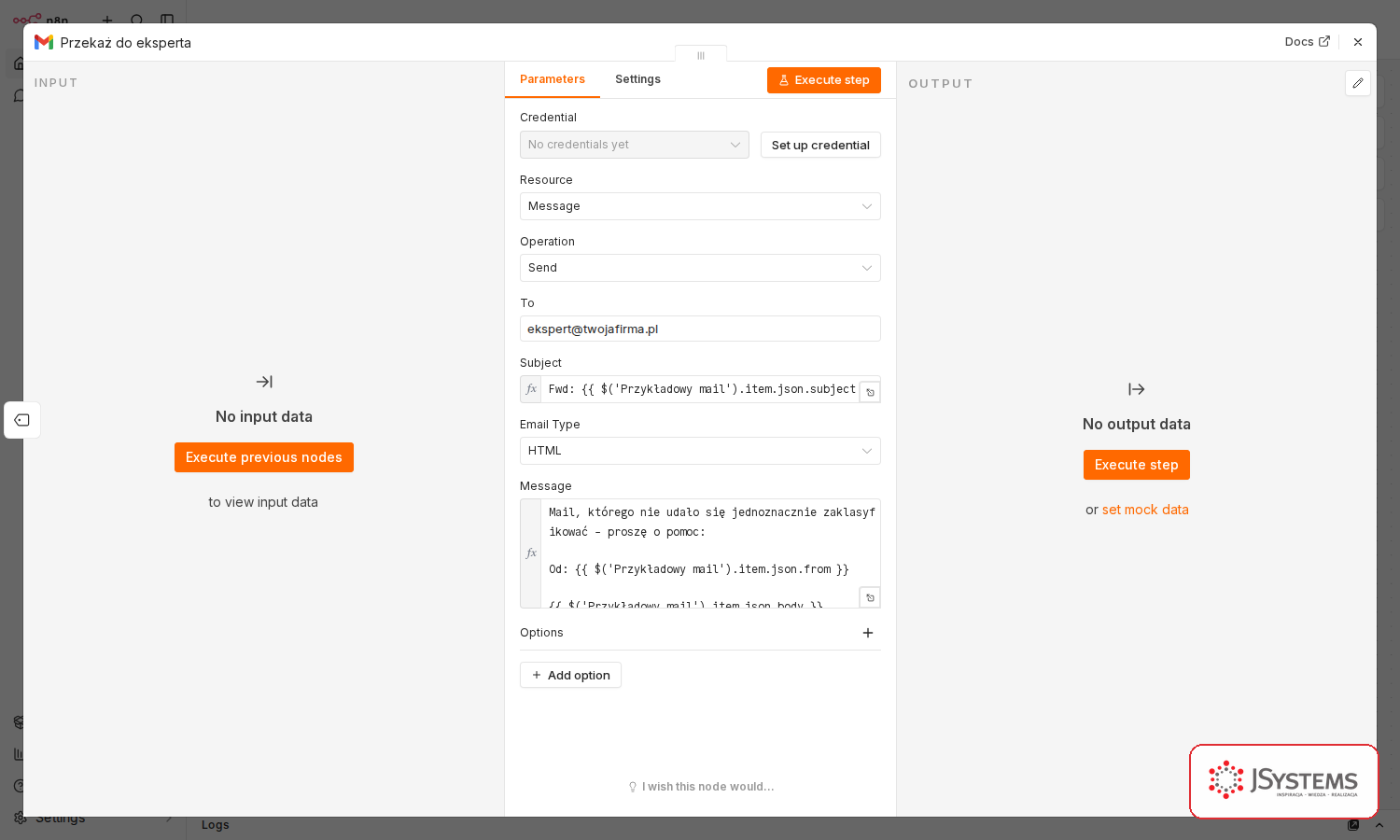Click the edit output pencil icon
This screenshot has width=1400, height=840.
click(1358, 83)
